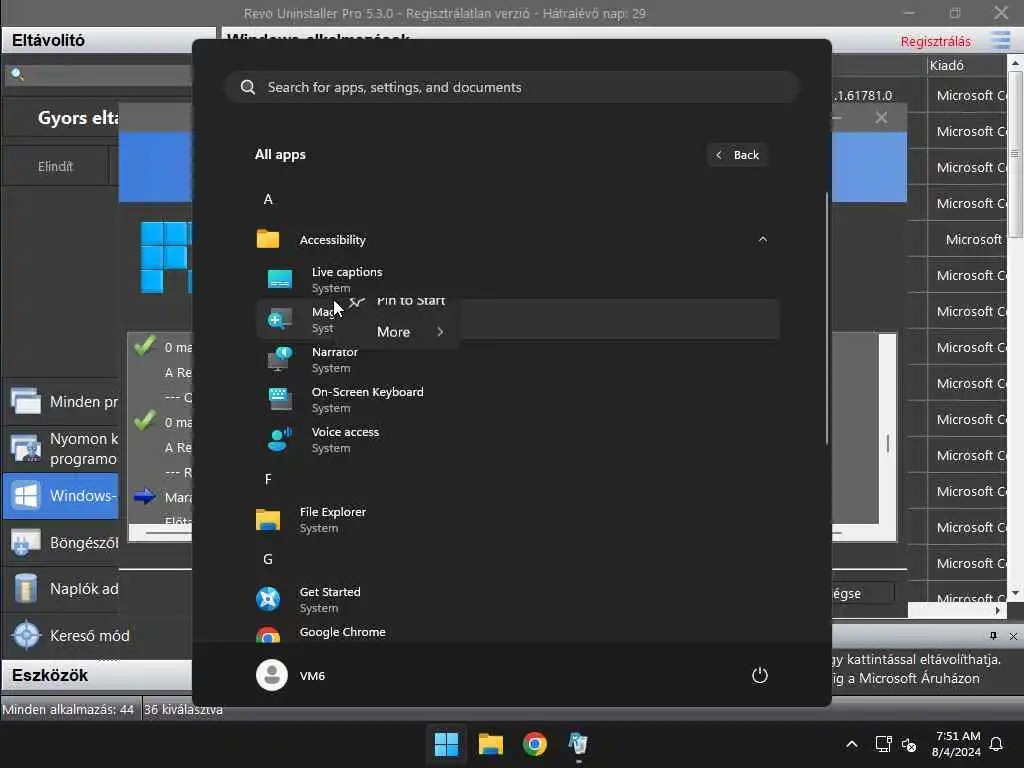Open File Explorer on taskbar
The image size is (1024, 768).
pyautogui.click(x=490, y=744)
